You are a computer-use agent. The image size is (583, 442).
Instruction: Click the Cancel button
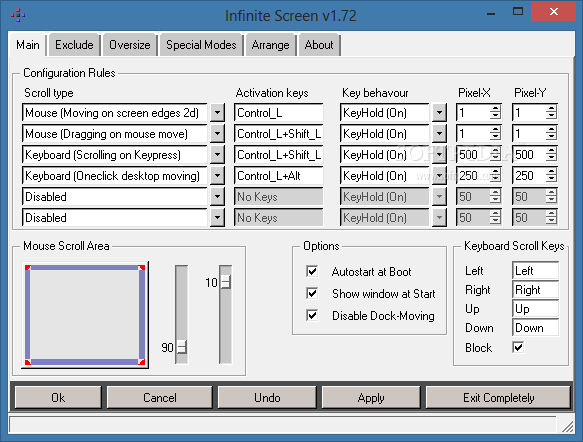coord(160,397)
